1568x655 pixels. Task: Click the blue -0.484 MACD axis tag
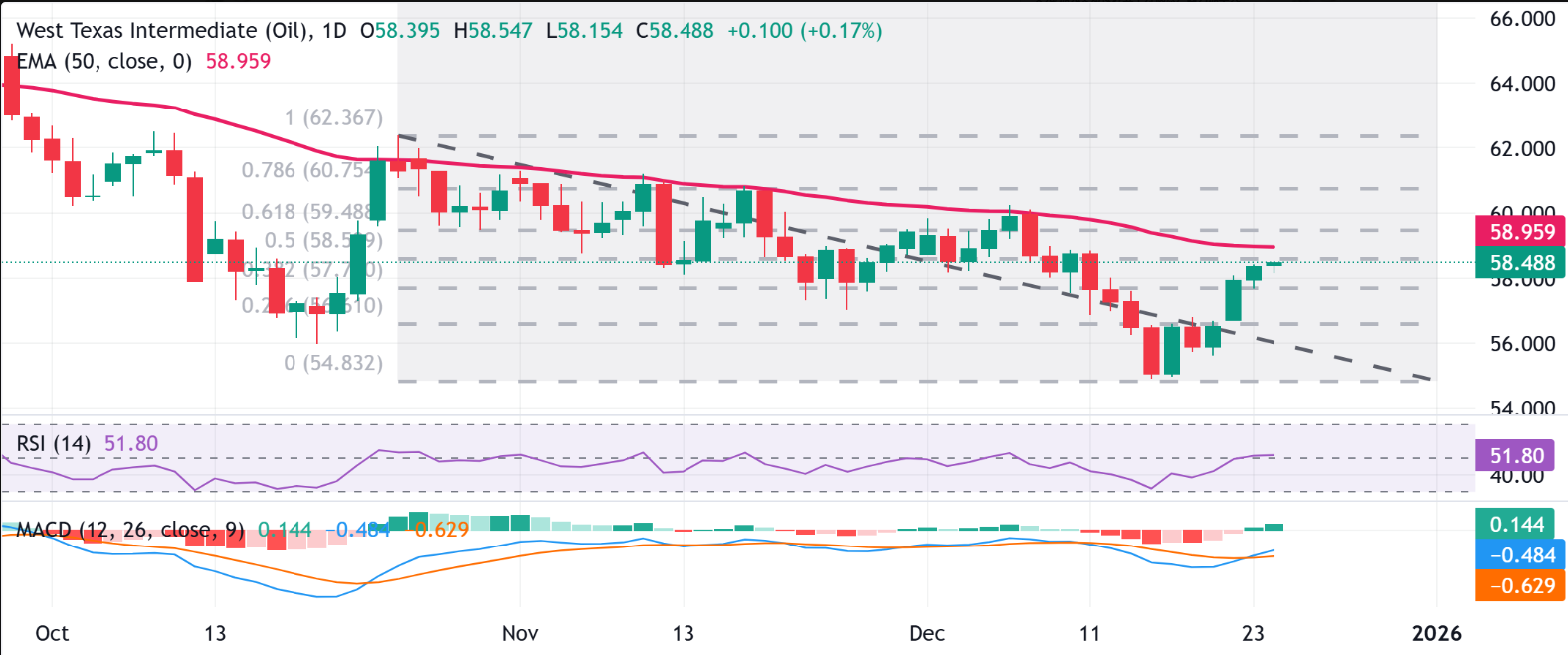coord(1521,555)
